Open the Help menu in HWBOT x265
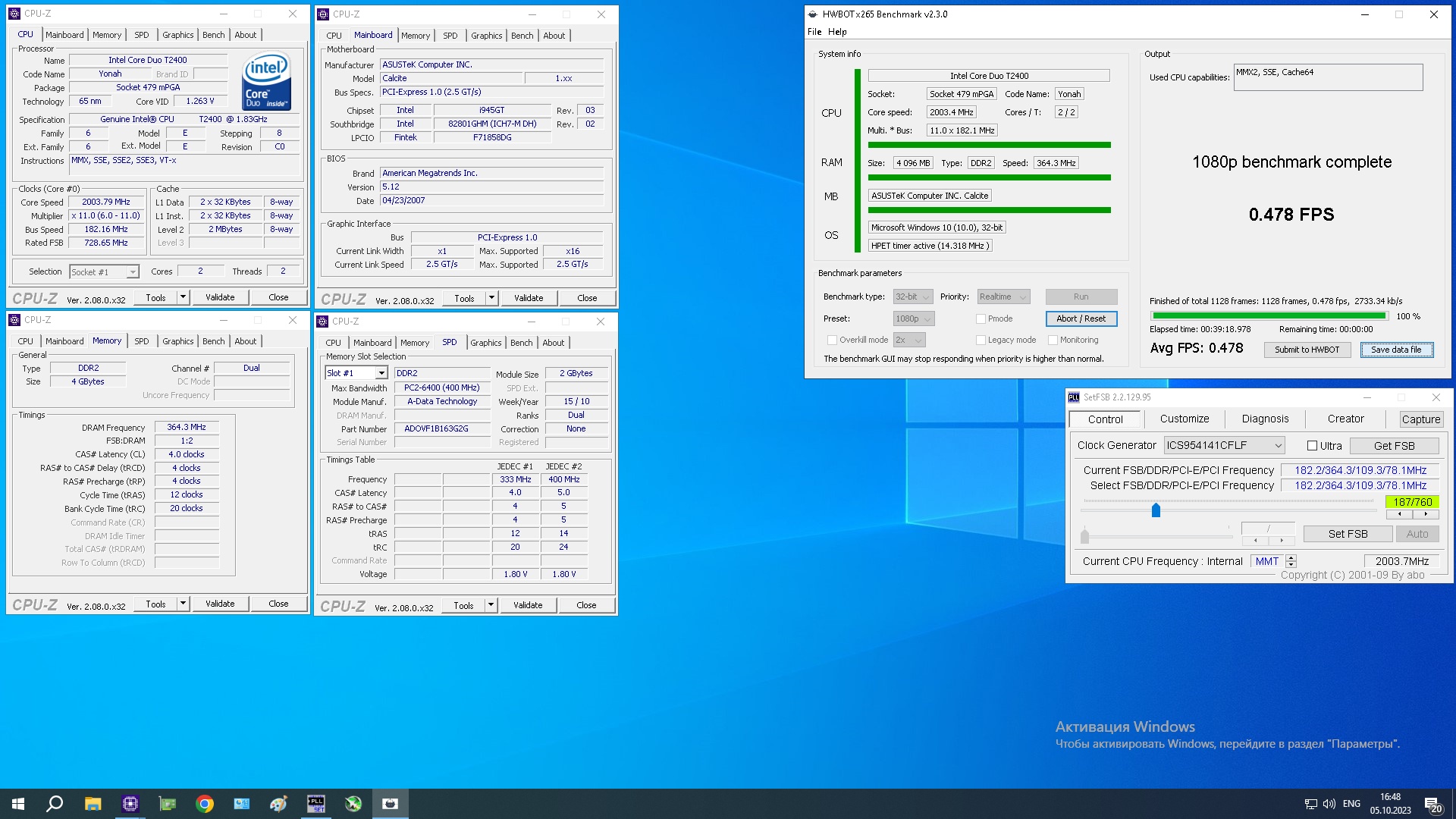Viewport: 1456px width, 819px height. click(x=837, y=32)
